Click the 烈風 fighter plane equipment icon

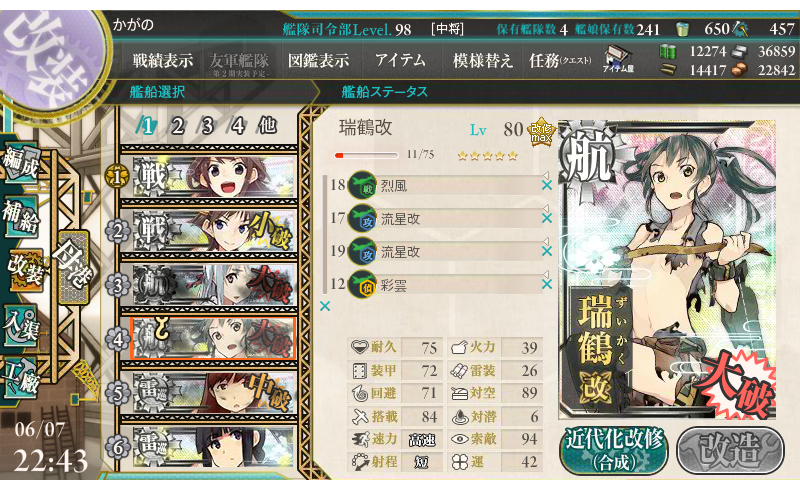click(x=362, y=185)
